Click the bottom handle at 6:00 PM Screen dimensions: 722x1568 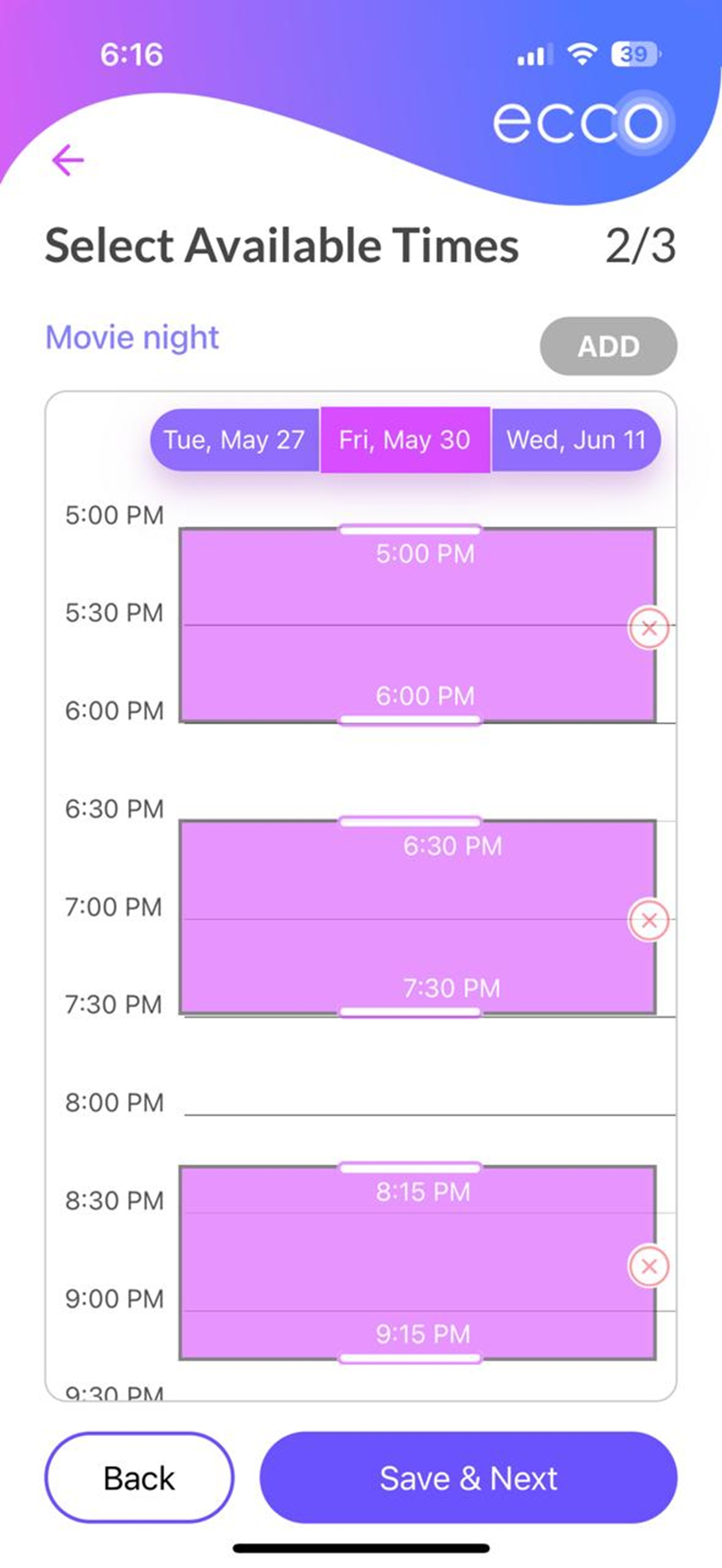pyautogui.click(x=410, y=721)
